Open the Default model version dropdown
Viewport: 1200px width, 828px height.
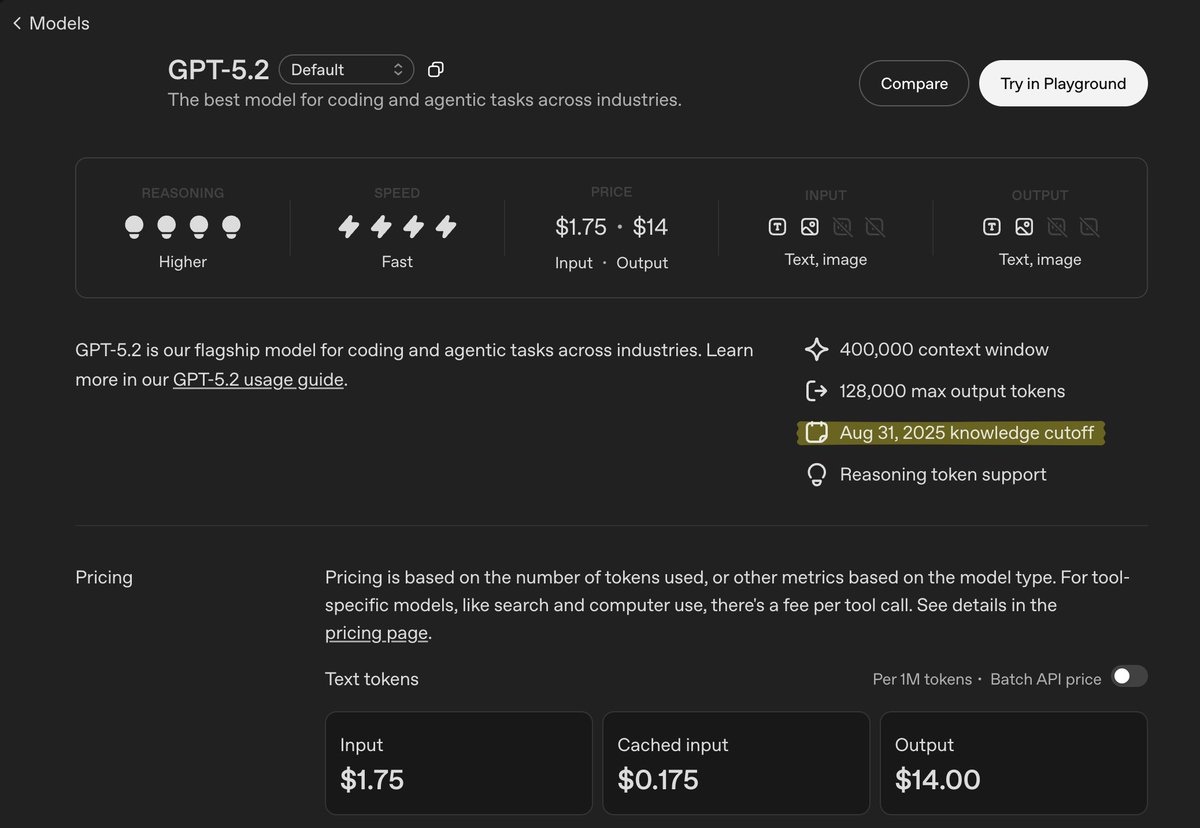pyautogui.click(x=346, y=69)
